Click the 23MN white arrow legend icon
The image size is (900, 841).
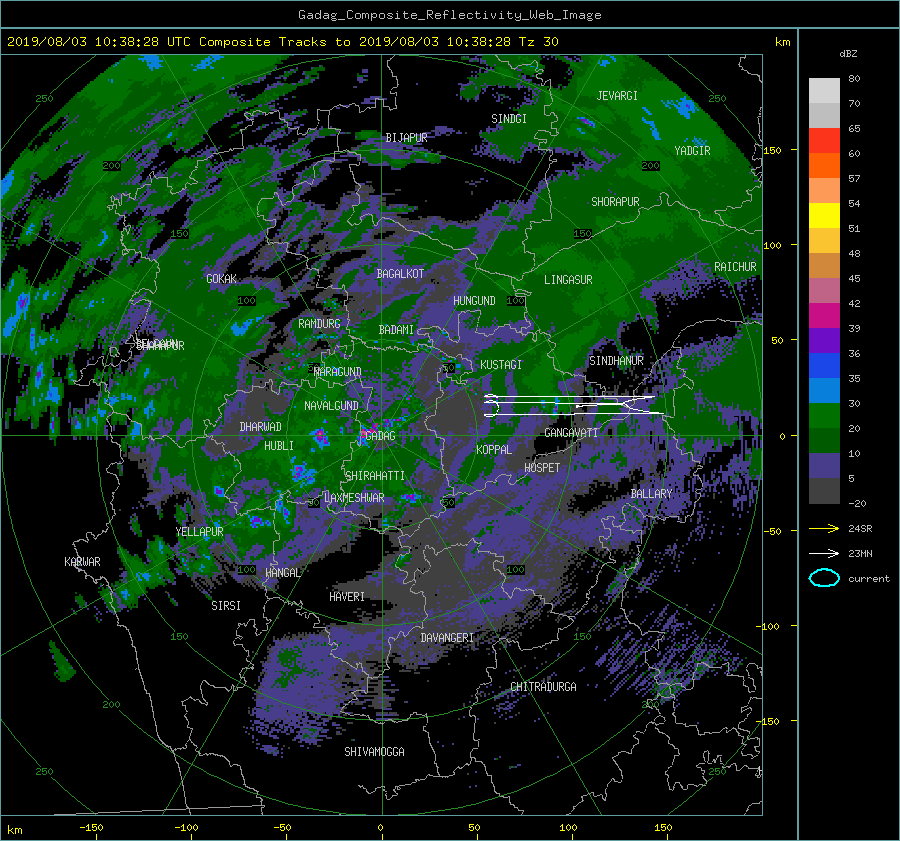824,553
